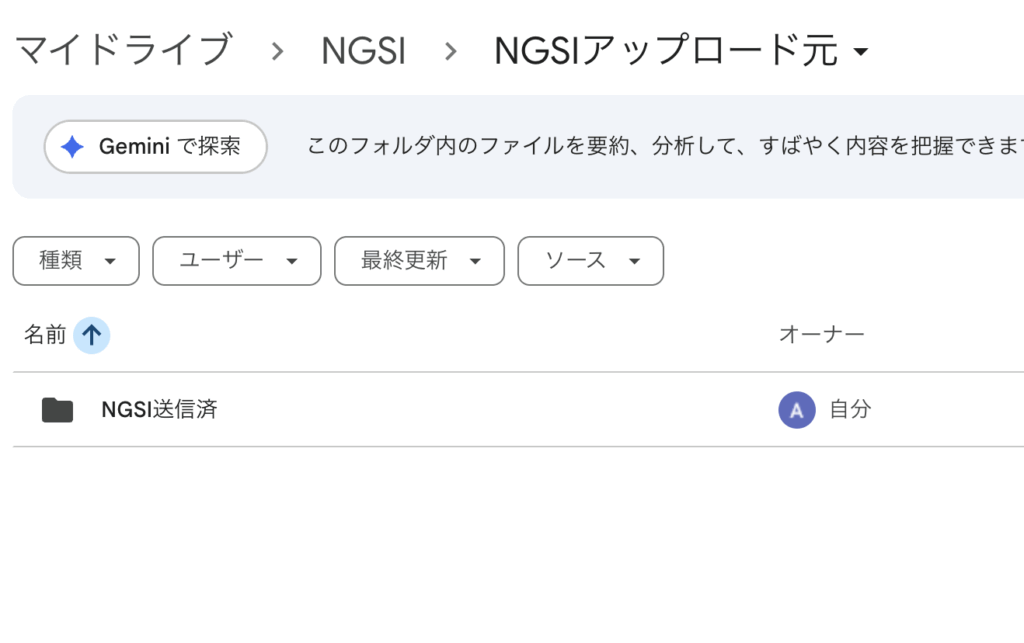Click the chevron after マイドライブ
The image size is (1024, 643).
(x=277, y=51)
